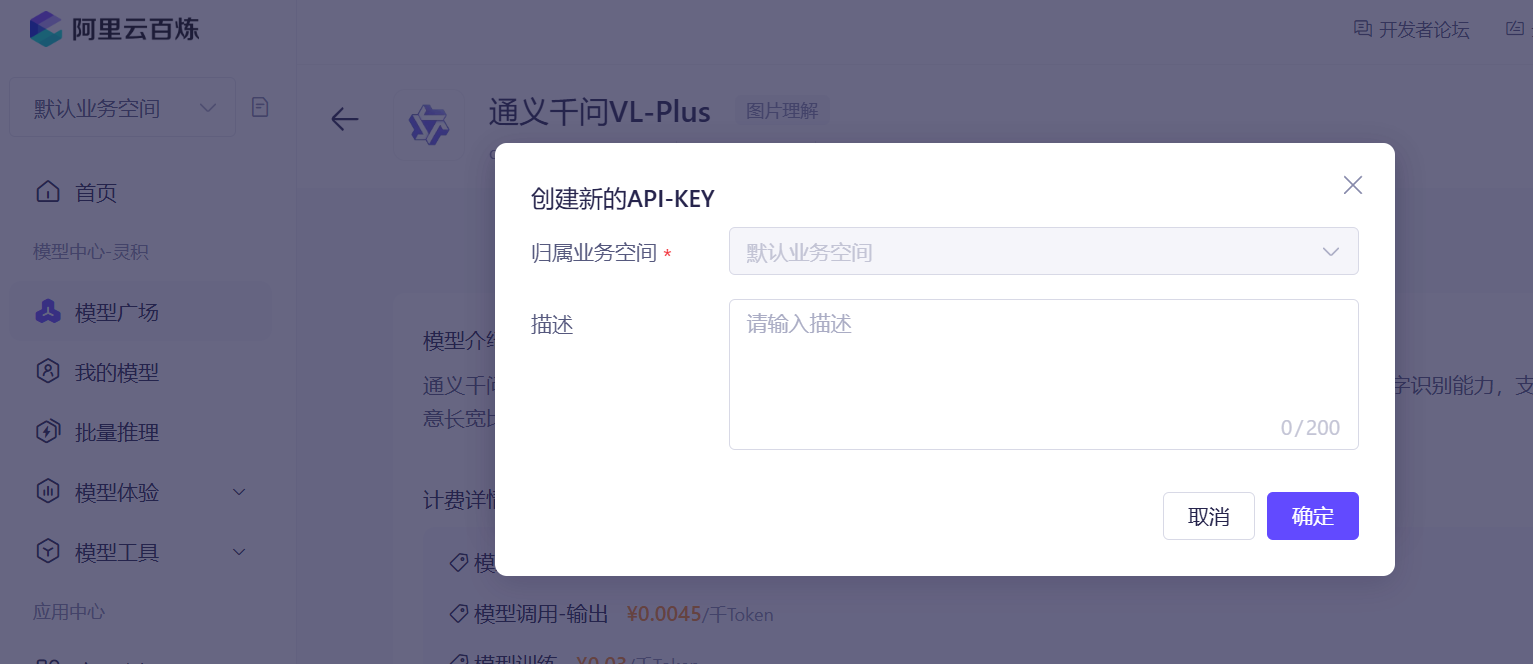Viewport: 1533px width, 664px height.
Task: Focus the 描述 text area
Action: pos(1043,374)
